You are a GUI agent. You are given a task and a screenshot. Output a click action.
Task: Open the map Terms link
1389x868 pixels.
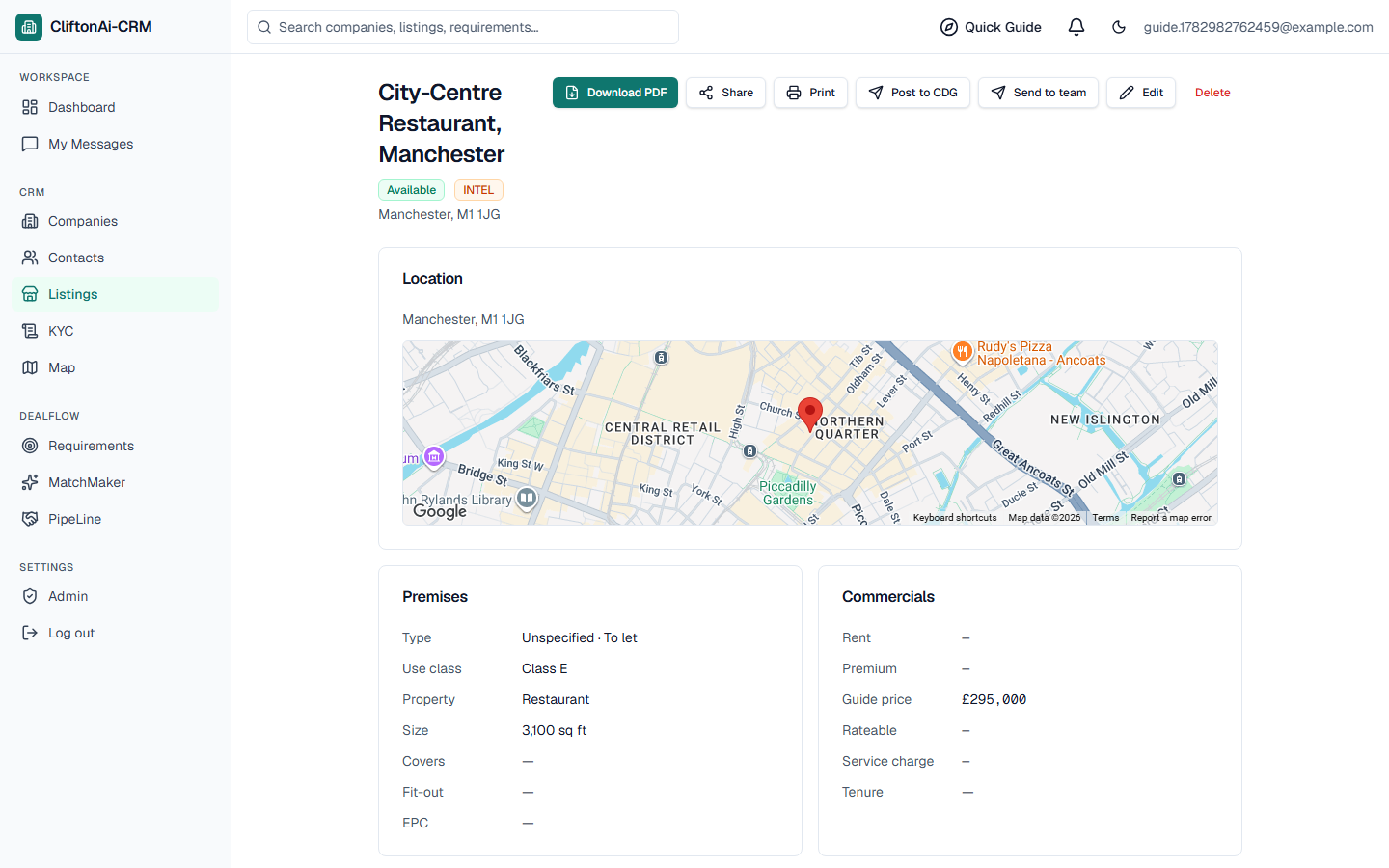click(x=1105, y=518)
